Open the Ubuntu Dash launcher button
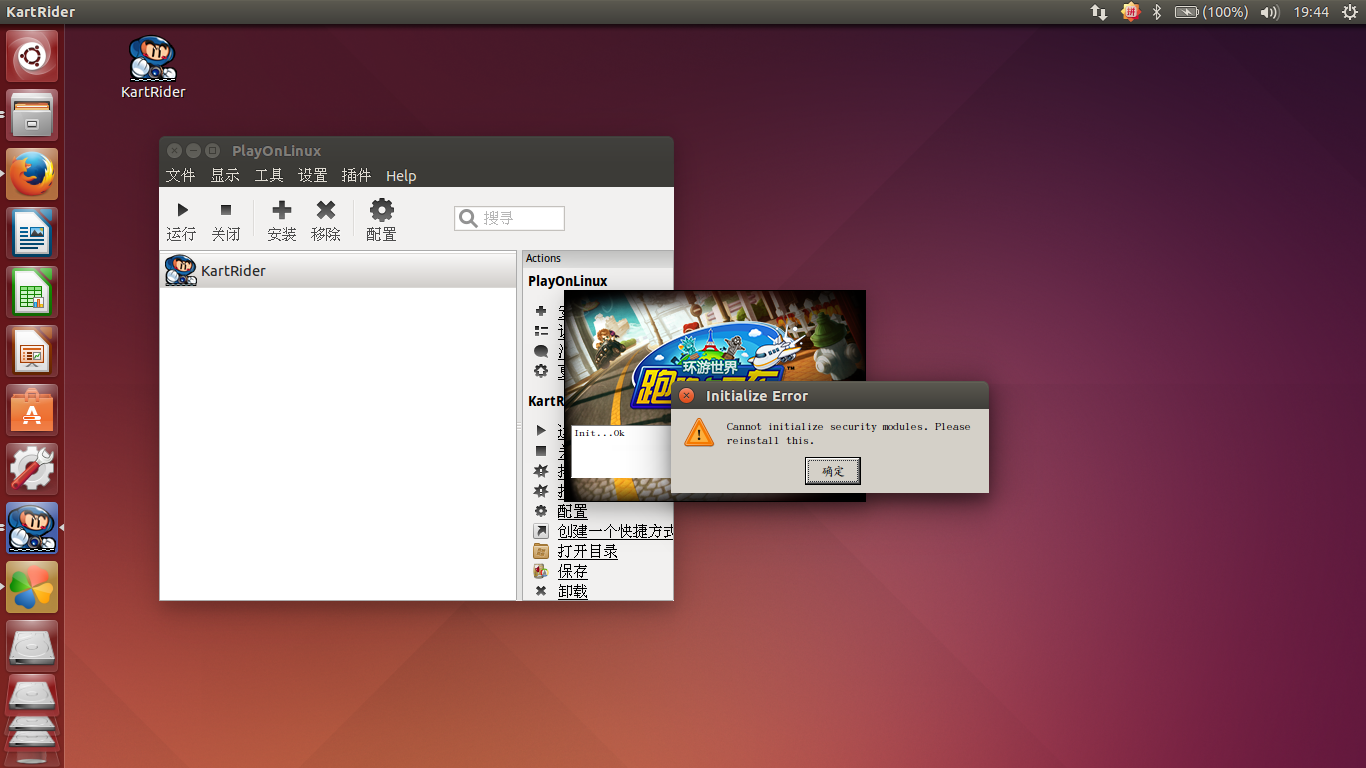 coord(32,56)
